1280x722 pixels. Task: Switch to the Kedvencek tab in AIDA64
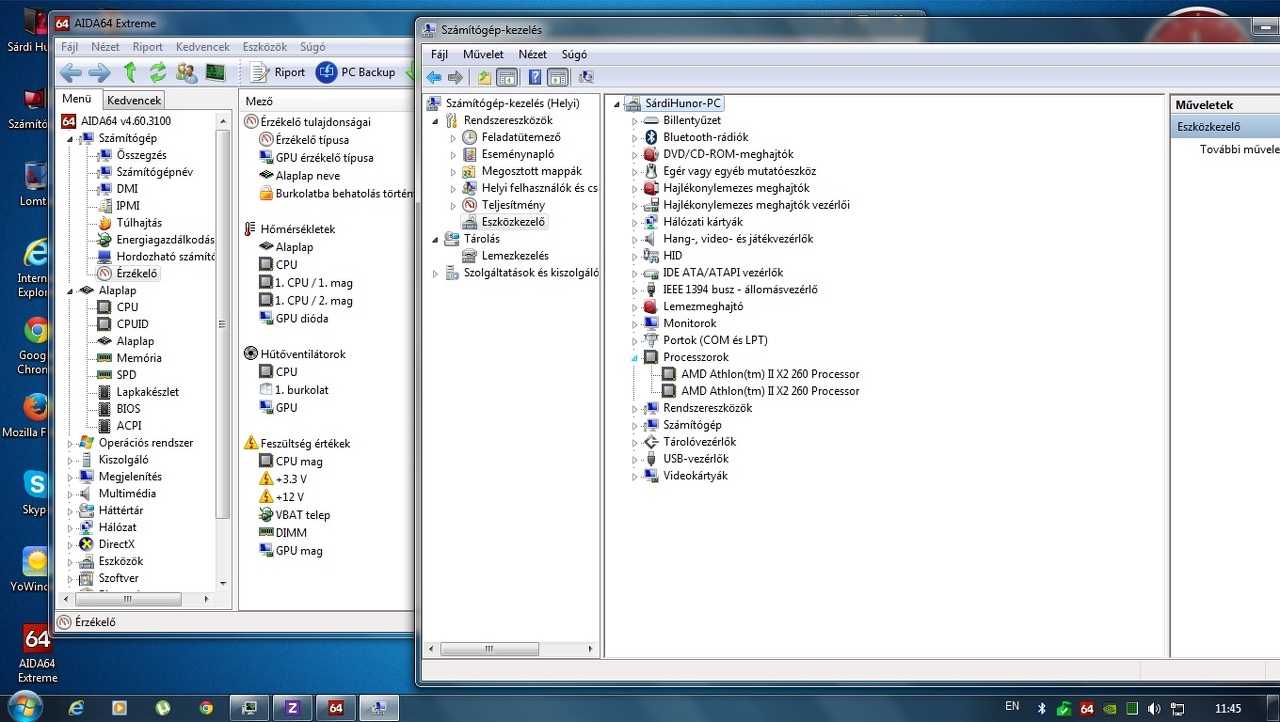coord(134,100)
